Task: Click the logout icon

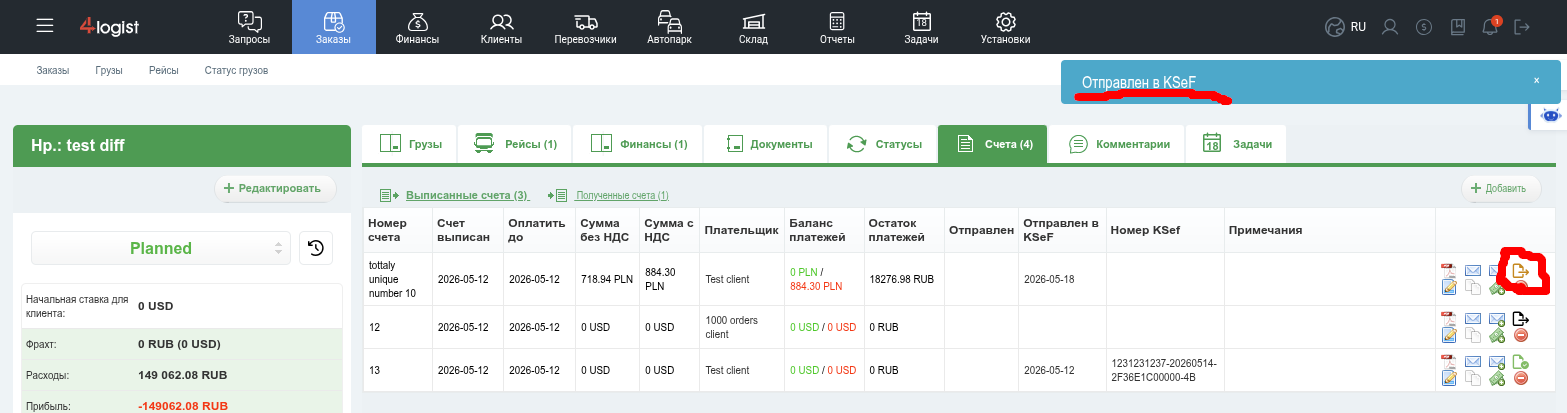Action: click(1522, 27)
